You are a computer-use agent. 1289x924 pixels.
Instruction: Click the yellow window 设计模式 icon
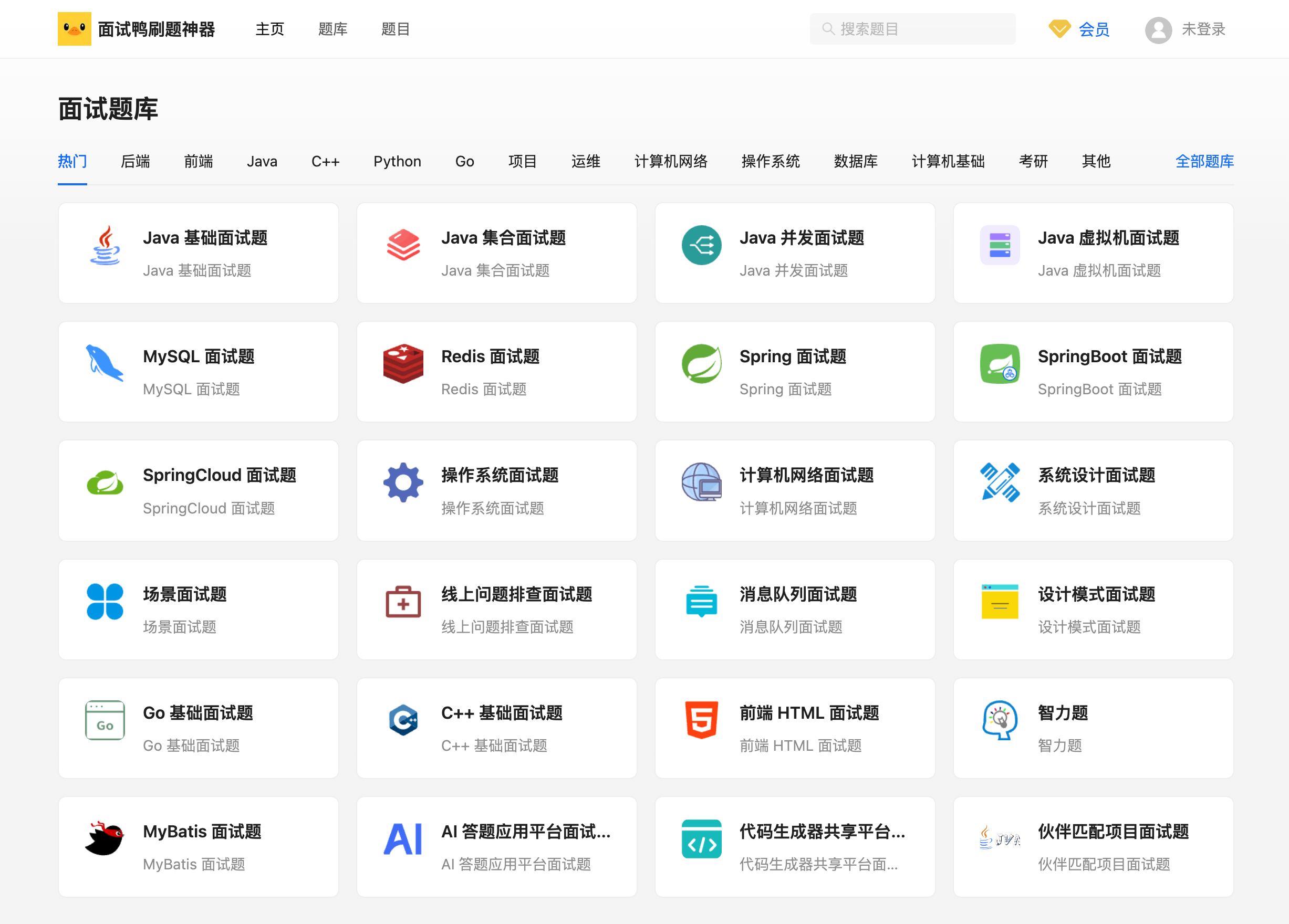tap(1000, 602)
